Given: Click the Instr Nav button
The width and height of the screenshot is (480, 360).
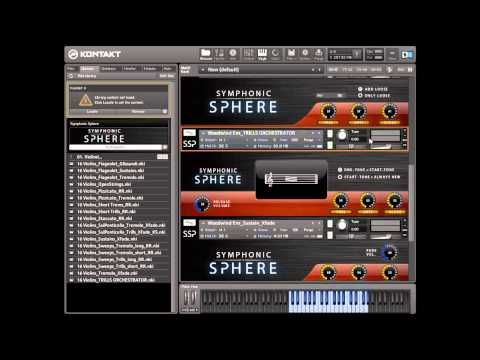Looking at the screenshot, I should click(167, 76).
